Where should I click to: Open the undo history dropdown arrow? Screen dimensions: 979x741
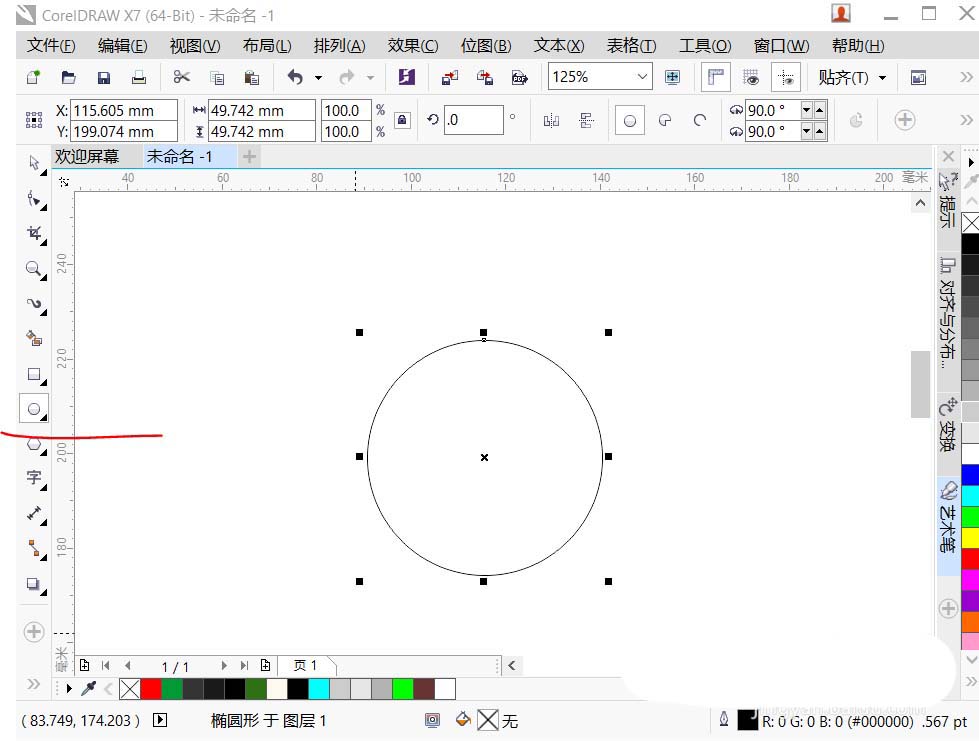click(x=318, y=77)
